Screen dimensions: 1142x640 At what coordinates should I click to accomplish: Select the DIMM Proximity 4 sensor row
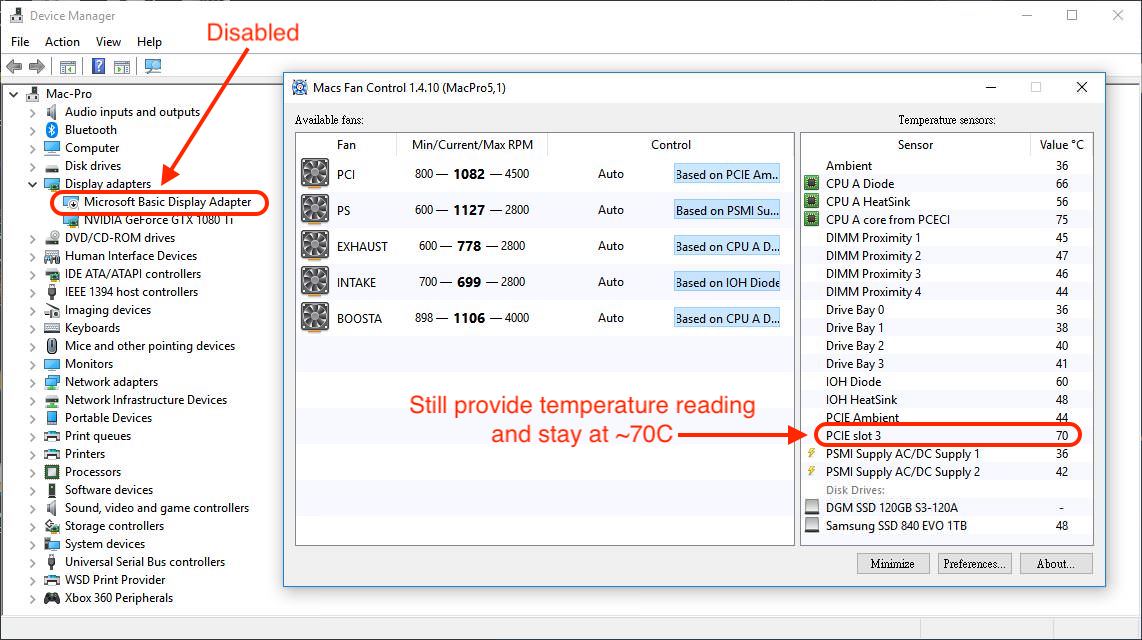[x=947, y=291]
